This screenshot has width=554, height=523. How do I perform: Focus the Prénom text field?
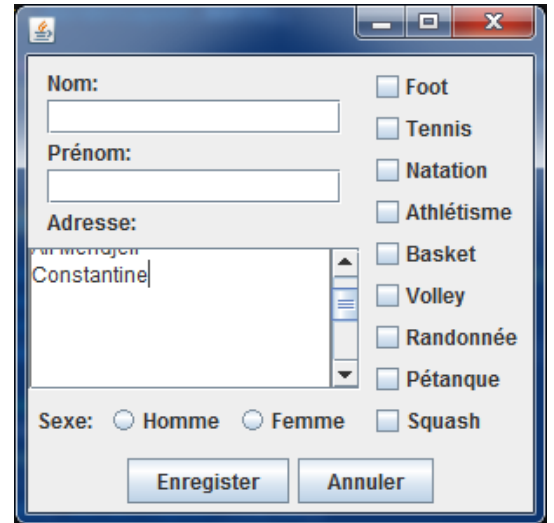point(194,186)
